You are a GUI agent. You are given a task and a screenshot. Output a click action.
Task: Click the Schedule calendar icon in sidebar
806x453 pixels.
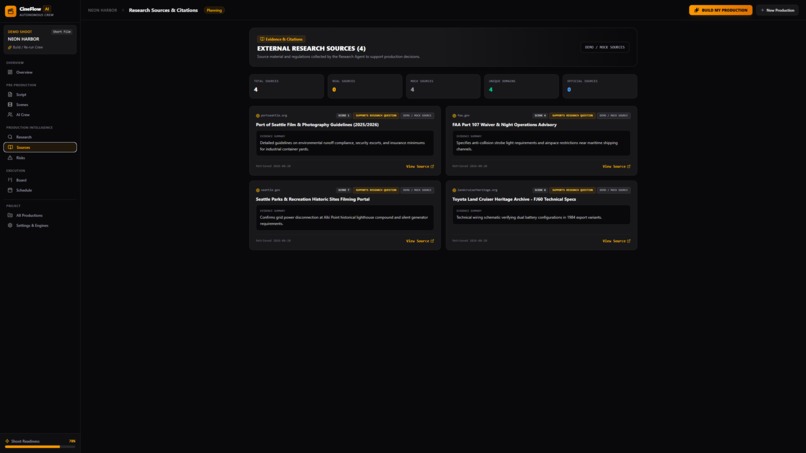coord(10,190)
